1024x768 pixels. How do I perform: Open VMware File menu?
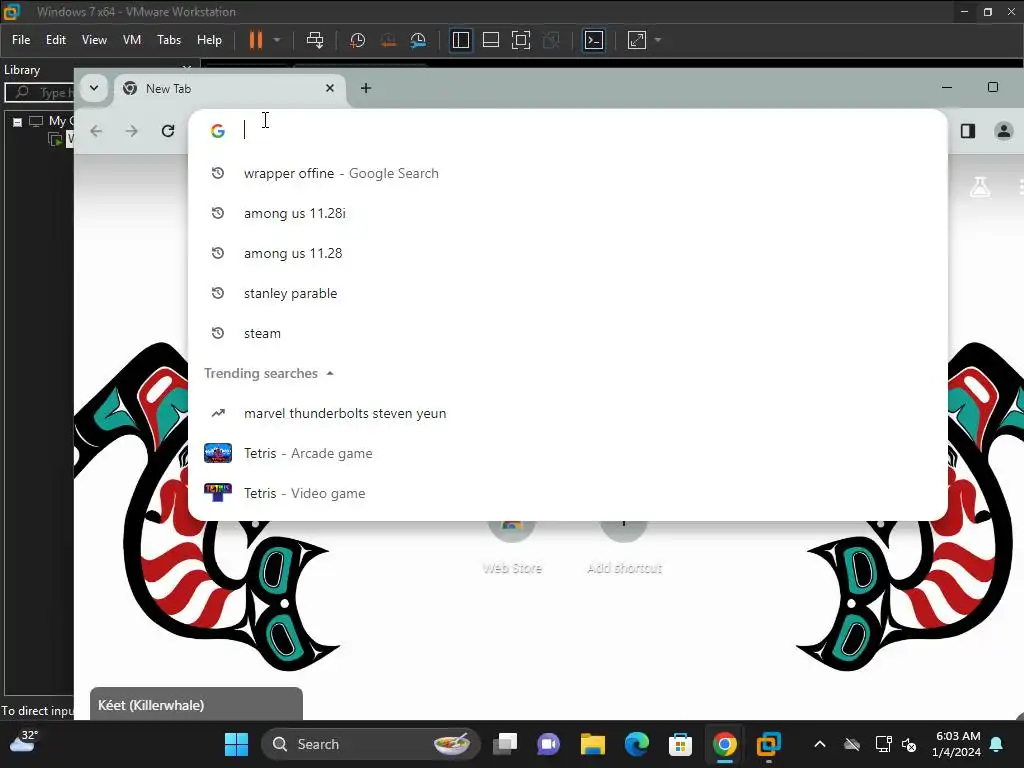point(21,40)
